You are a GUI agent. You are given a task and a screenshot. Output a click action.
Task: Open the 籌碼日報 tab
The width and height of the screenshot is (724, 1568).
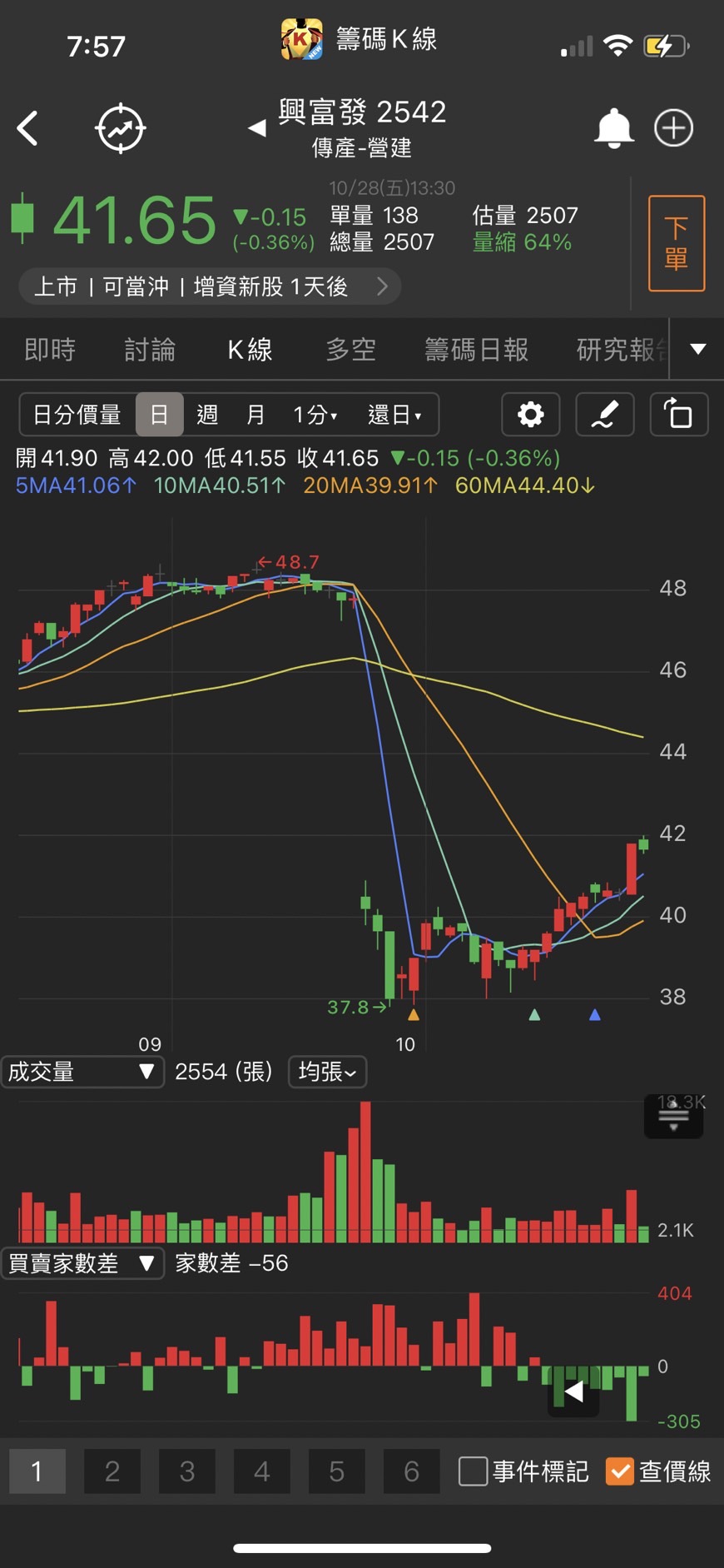476,350
